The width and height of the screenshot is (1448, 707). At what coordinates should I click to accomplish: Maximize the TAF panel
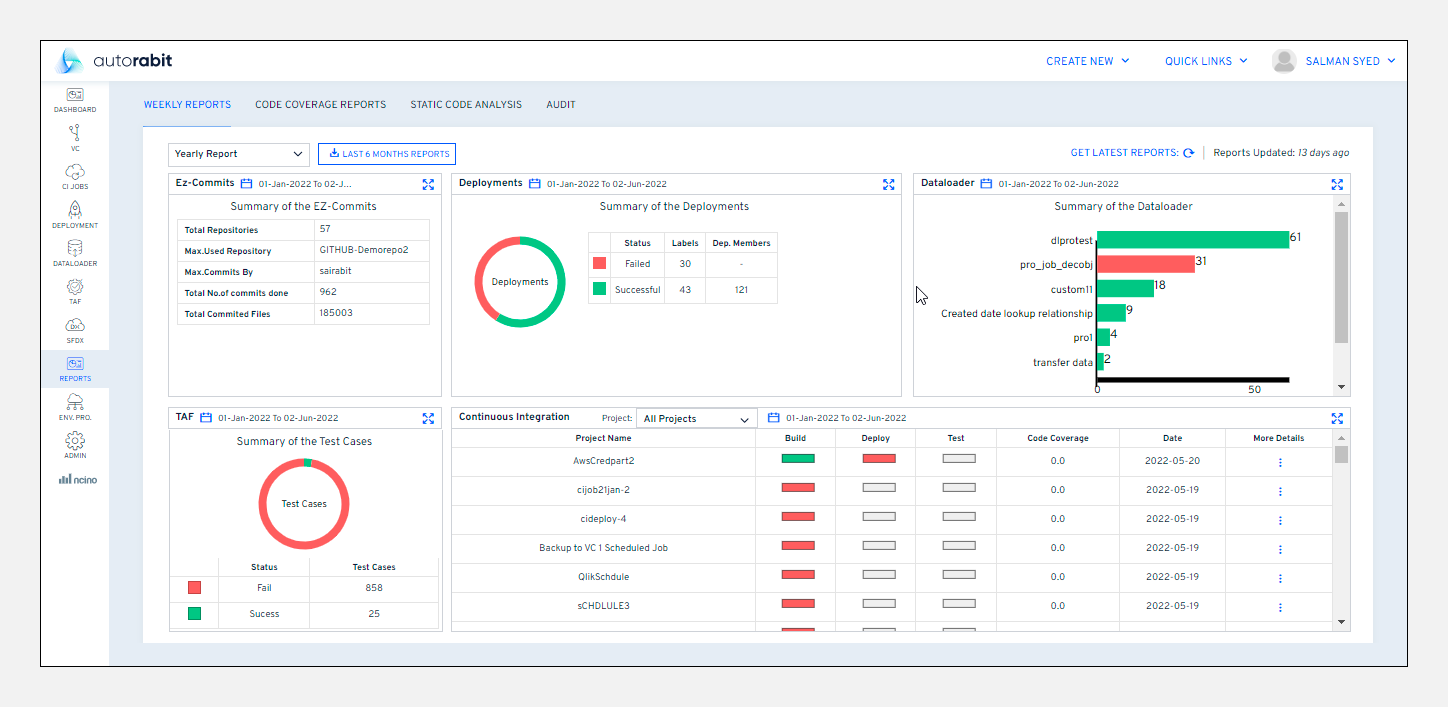pos(428,418)
